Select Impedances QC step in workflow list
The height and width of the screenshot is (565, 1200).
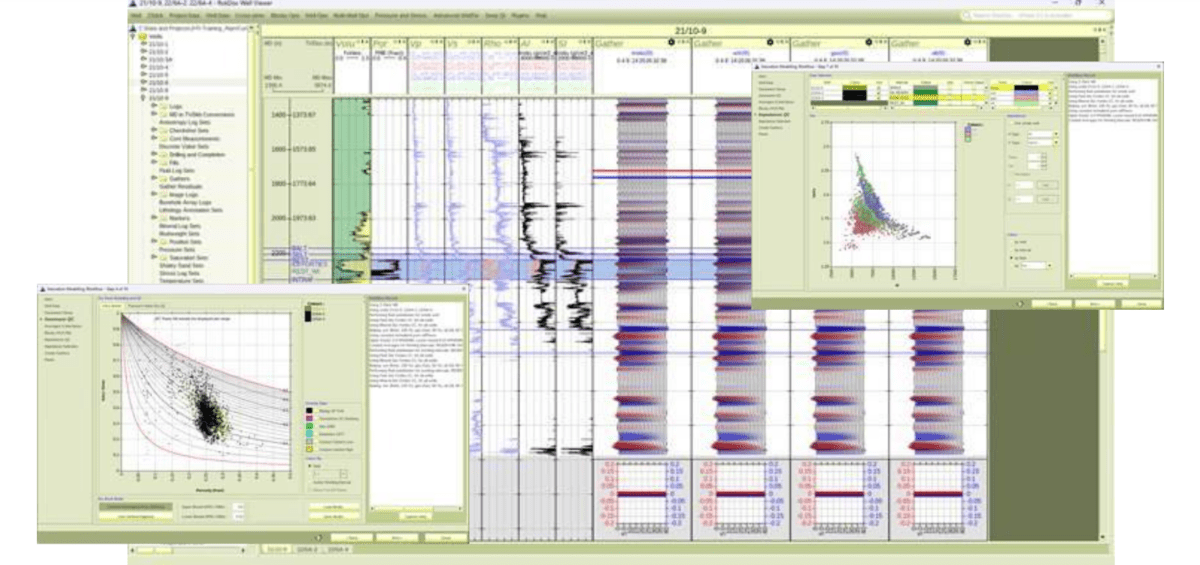[772, 115]
